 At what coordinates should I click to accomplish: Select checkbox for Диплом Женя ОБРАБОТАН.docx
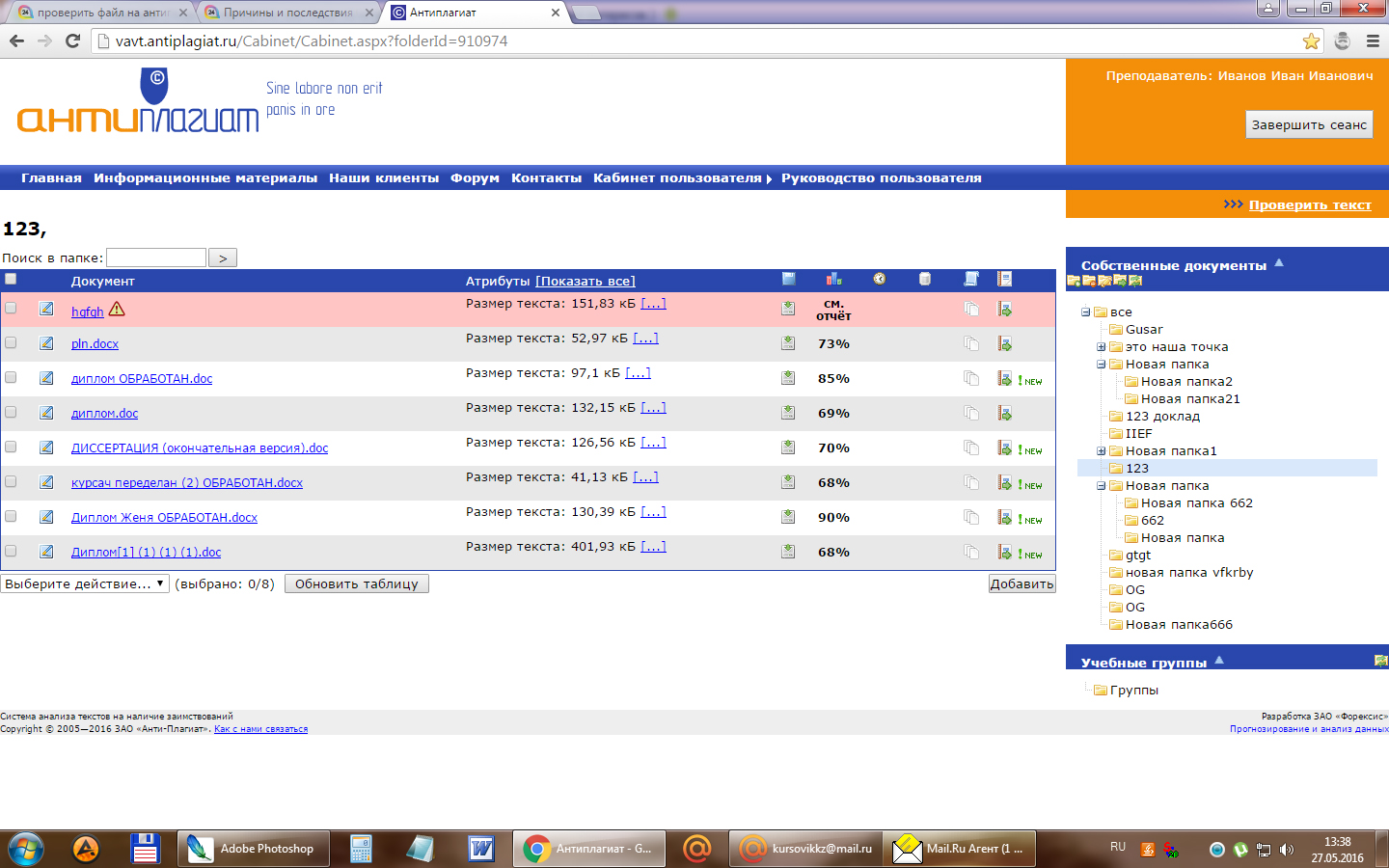click(x=11, y=516)
